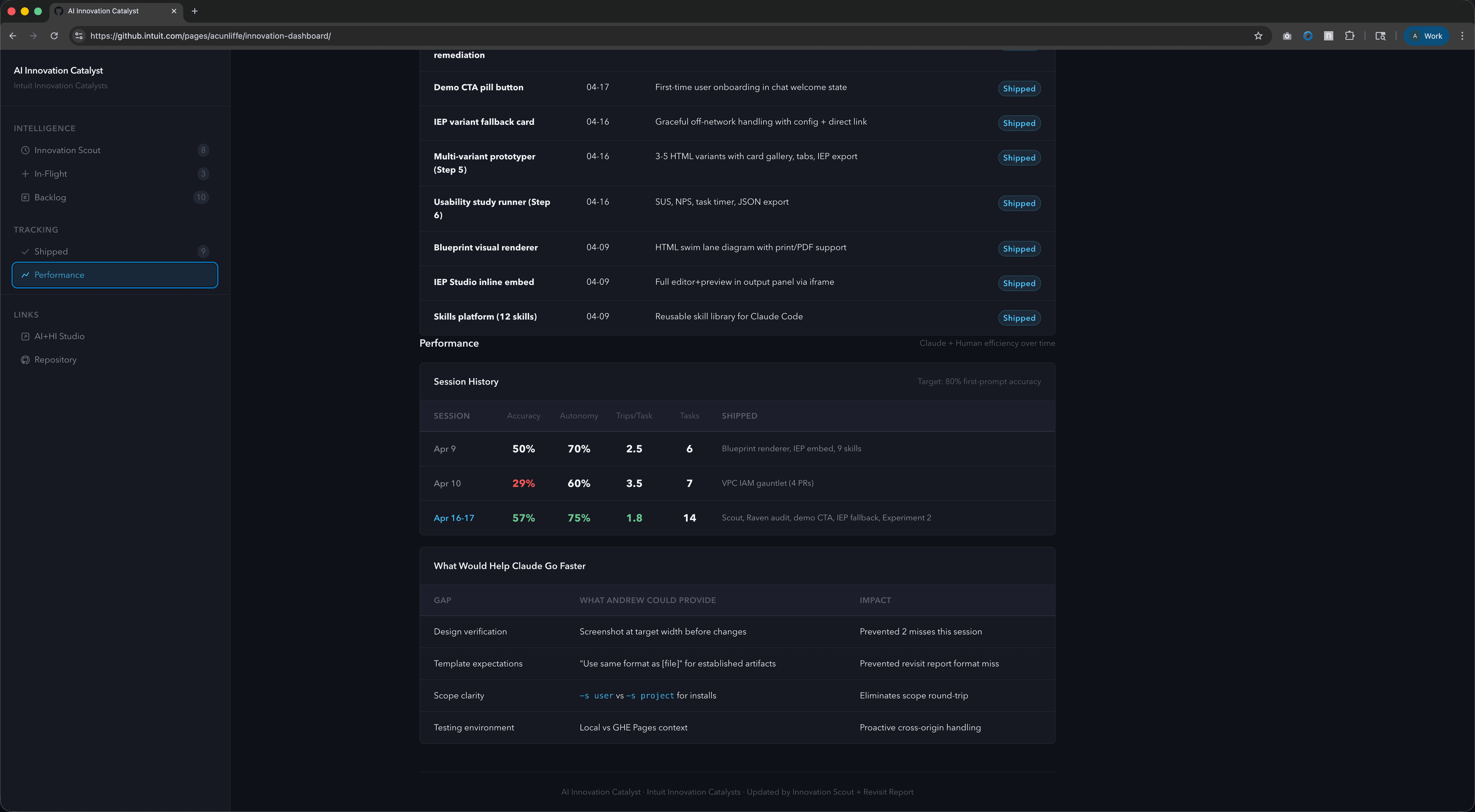Click the '-s user' code snippet
1475x812 pixels.
coord(596,695)
